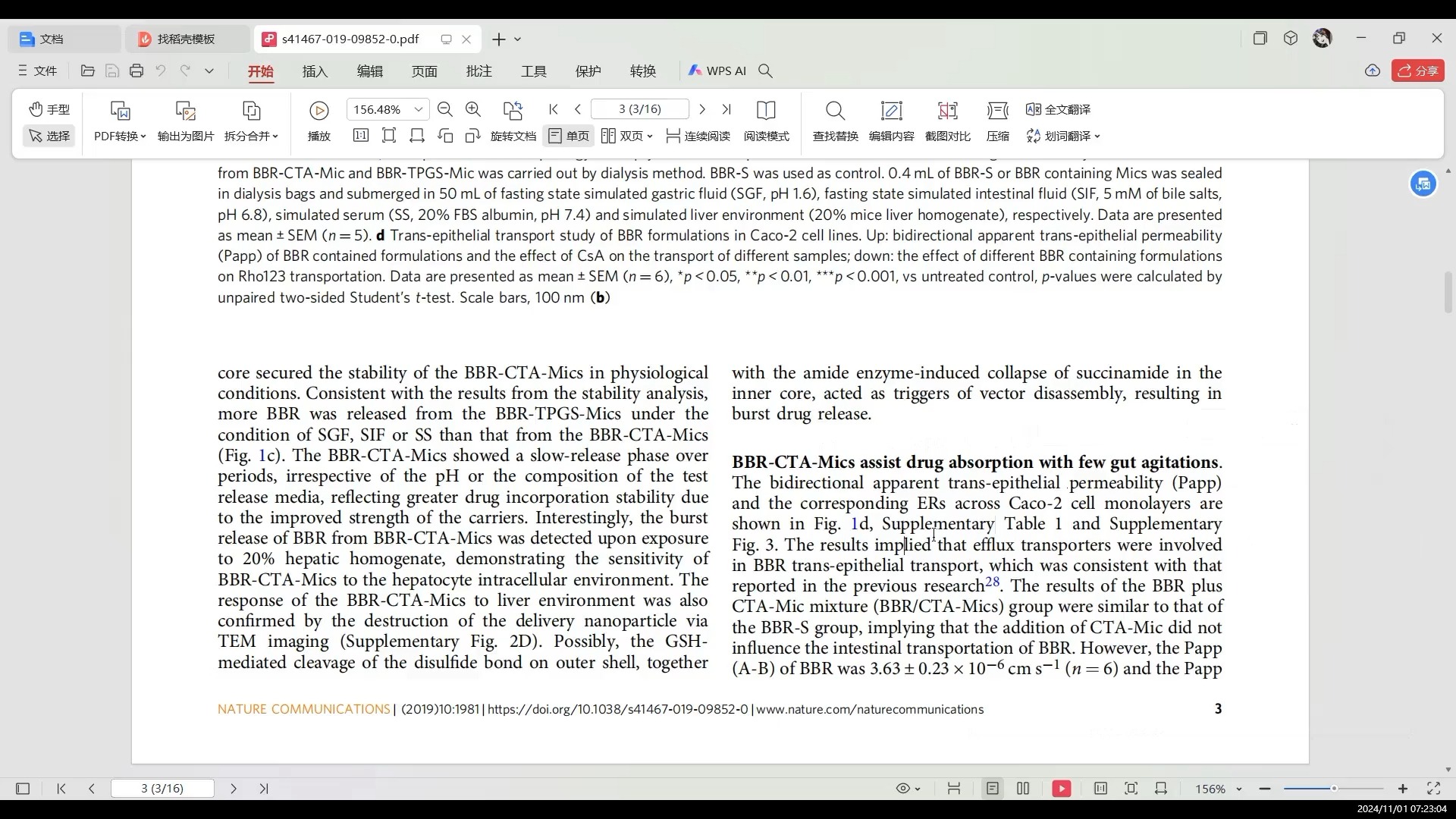Click the Reading Mode (阅读模式) icon
The image size is (1456, 819).
click(766, 111)
